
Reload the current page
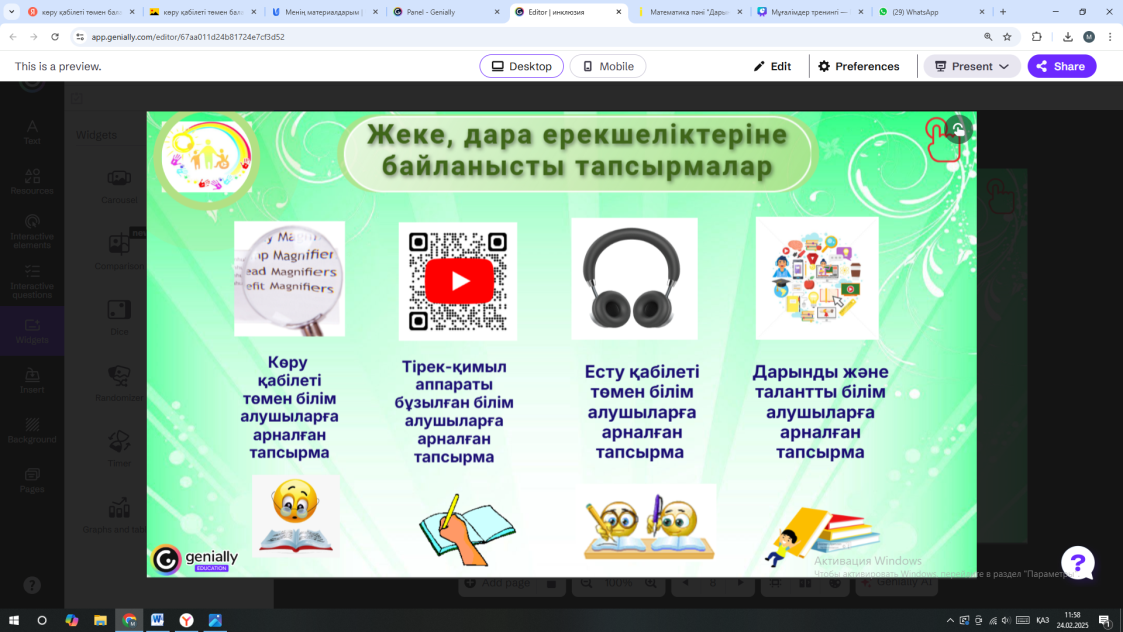click(54, 37)
